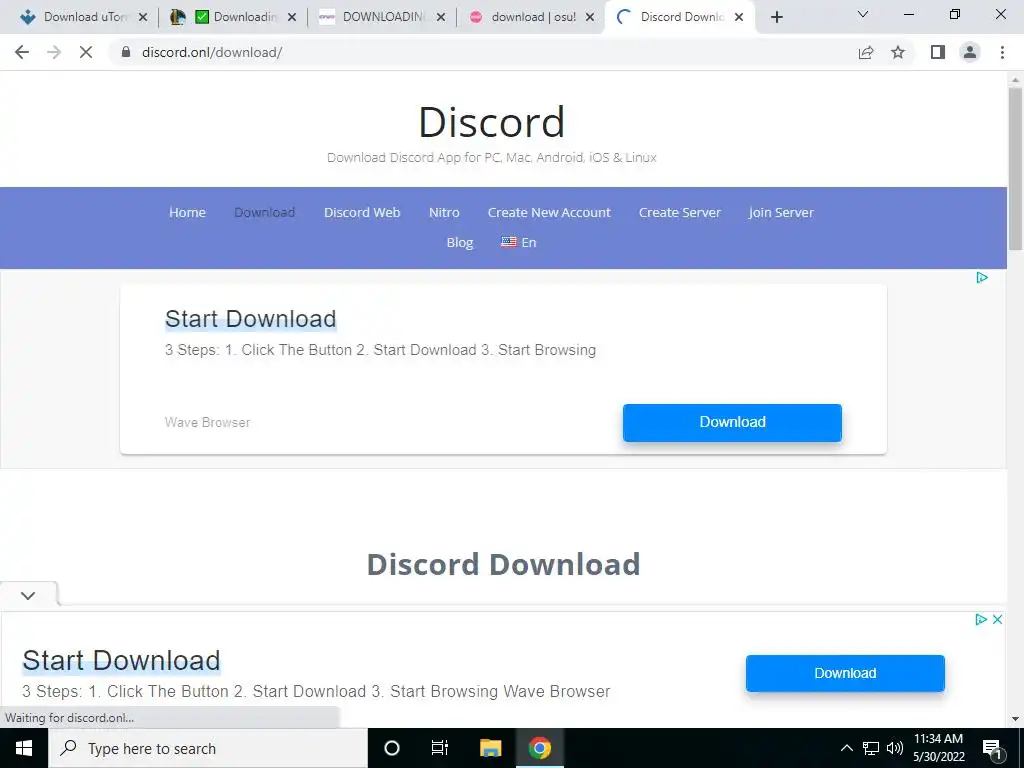
Task: Close the bottom banner ad
Action: click(997, 619)
